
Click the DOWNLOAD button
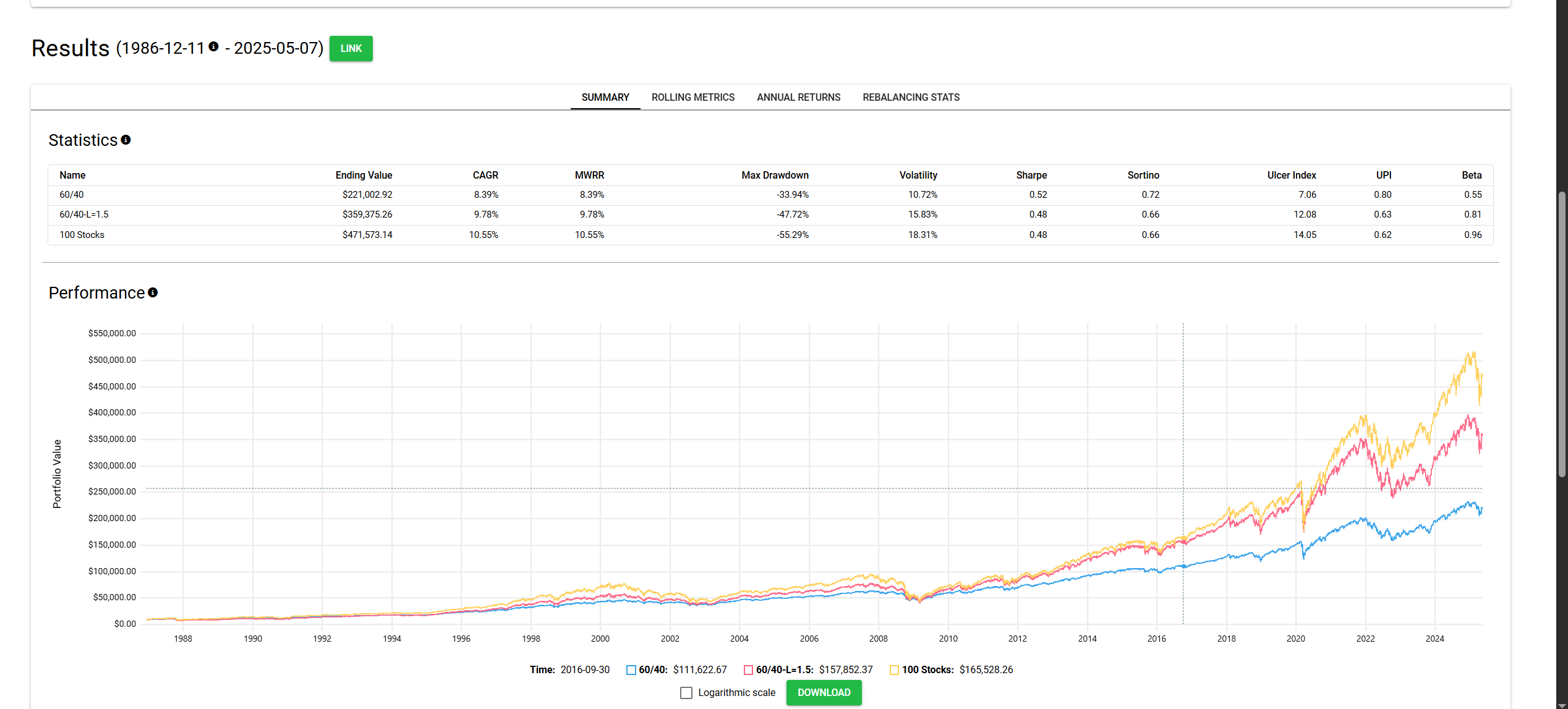point(824,693)
